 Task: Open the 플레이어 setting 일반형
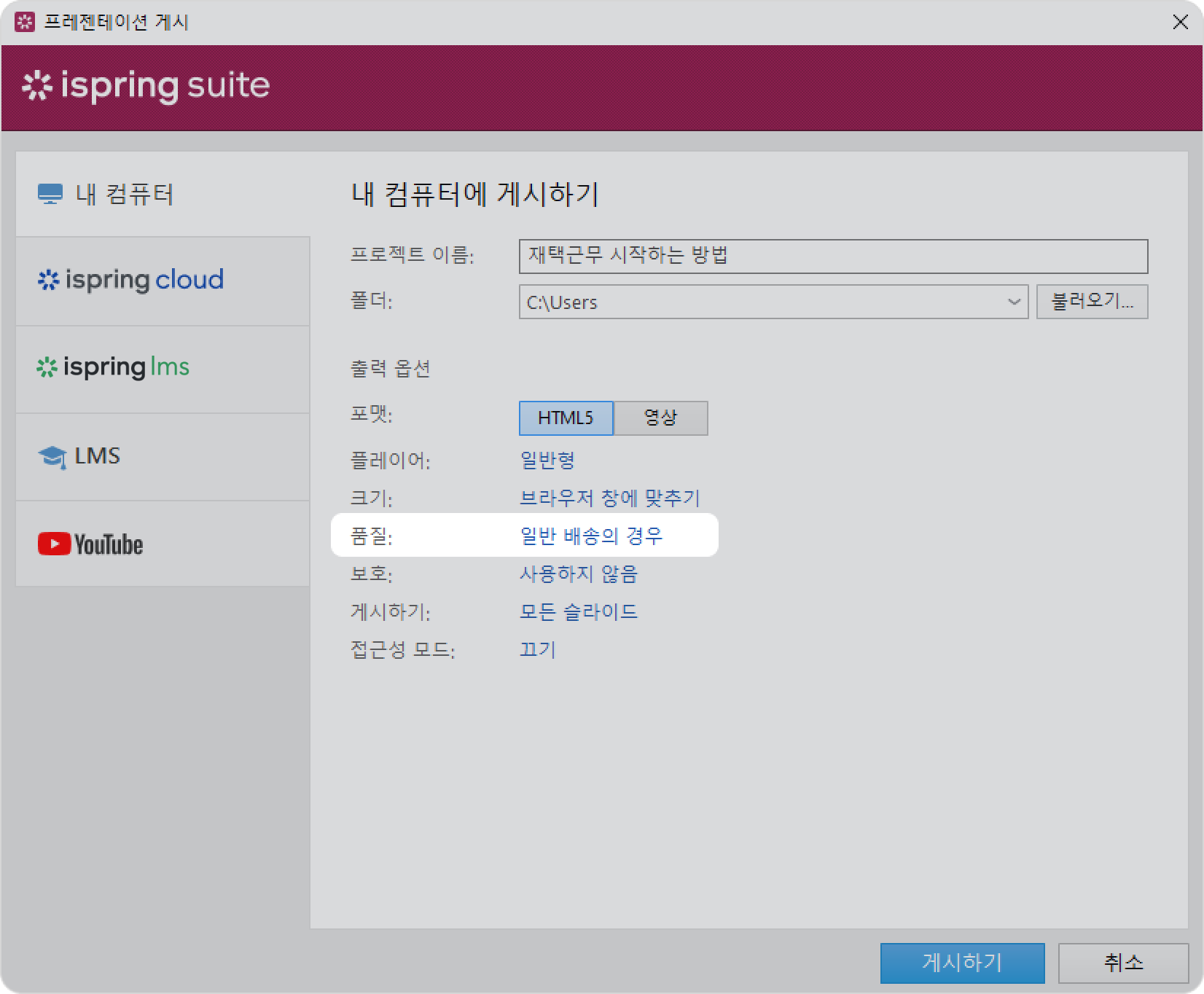[x=547, y=461]
